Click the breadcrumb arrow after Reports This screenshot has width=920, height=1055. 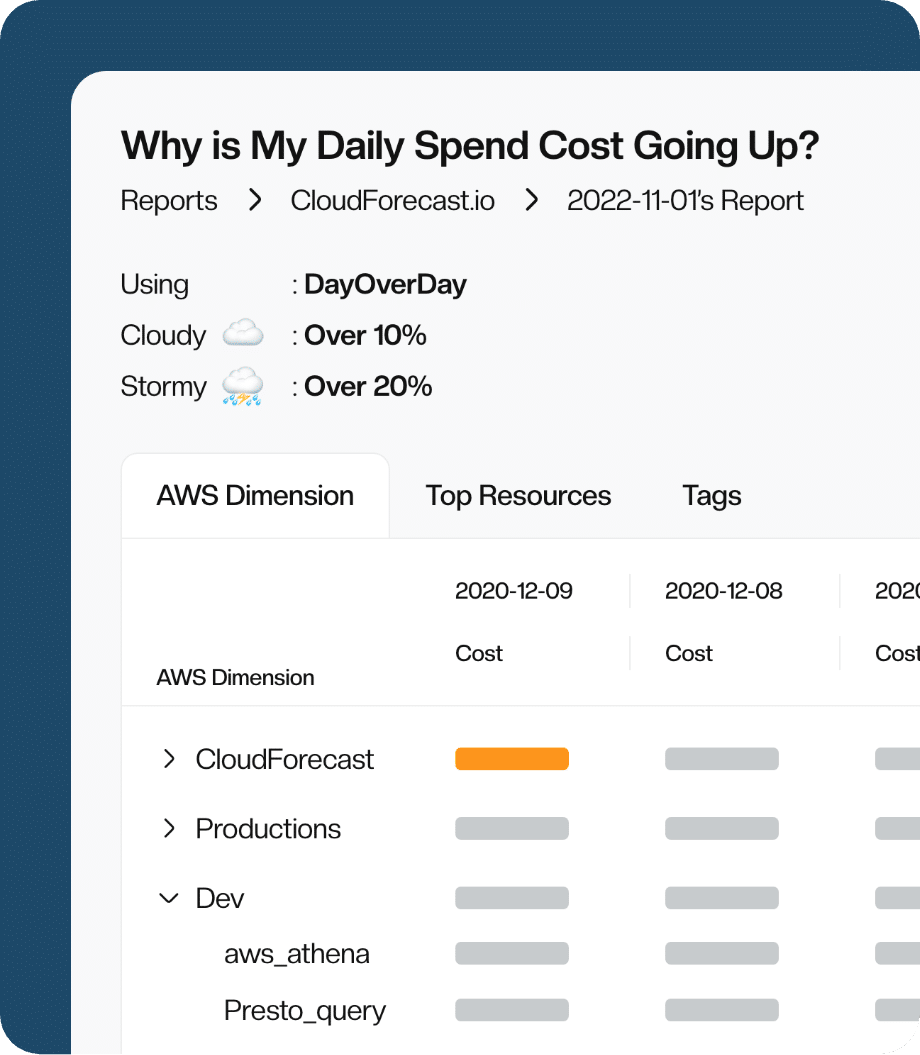tap(255, 201)
